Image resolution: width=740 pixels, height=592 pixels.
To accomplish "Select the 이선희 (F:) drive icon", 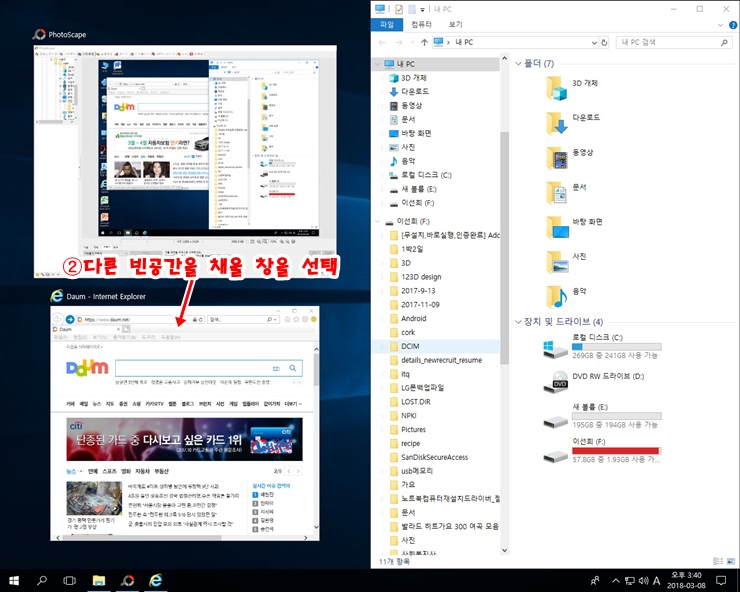I will (555, 456).
